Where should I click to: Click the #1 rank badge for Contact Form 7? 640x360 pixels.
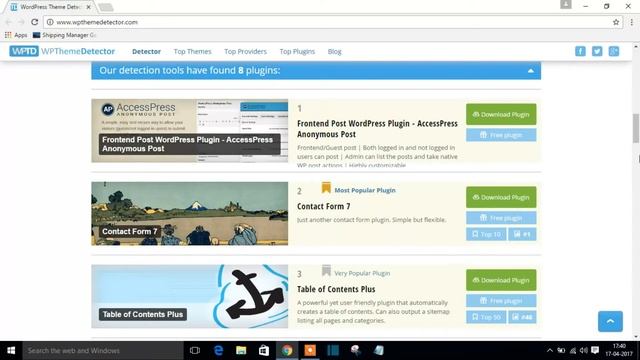click(522, 234)
